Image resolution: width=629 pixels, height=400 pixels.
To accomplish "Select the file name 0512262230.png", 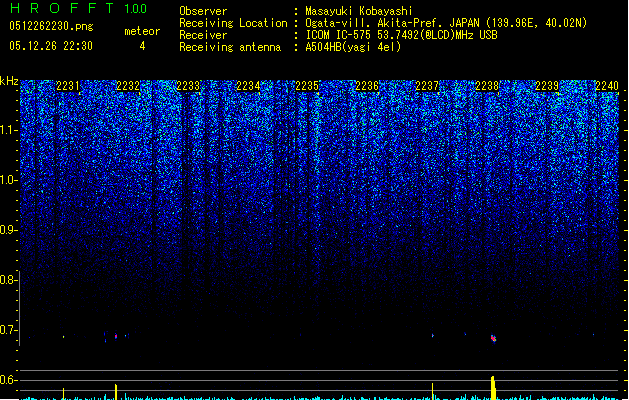I will click(x=51, y=26).
